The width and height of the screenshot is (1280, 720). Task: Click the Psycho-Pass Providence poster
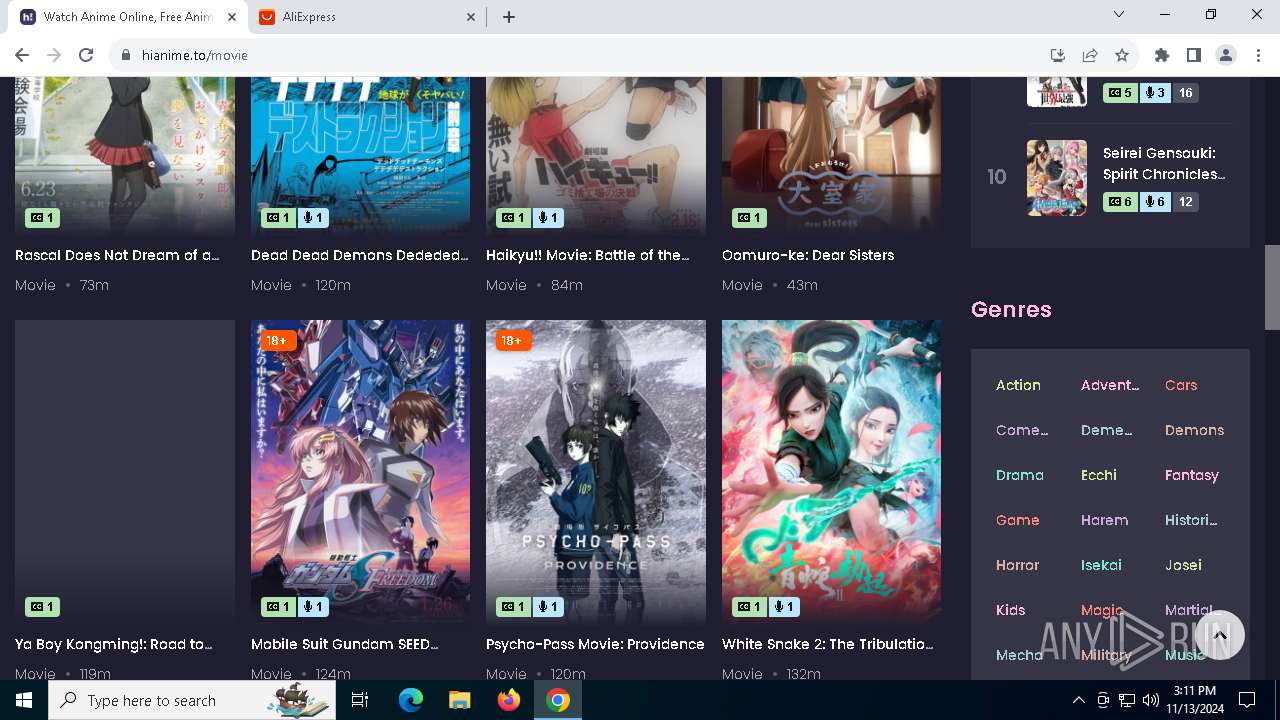point(596,472)
